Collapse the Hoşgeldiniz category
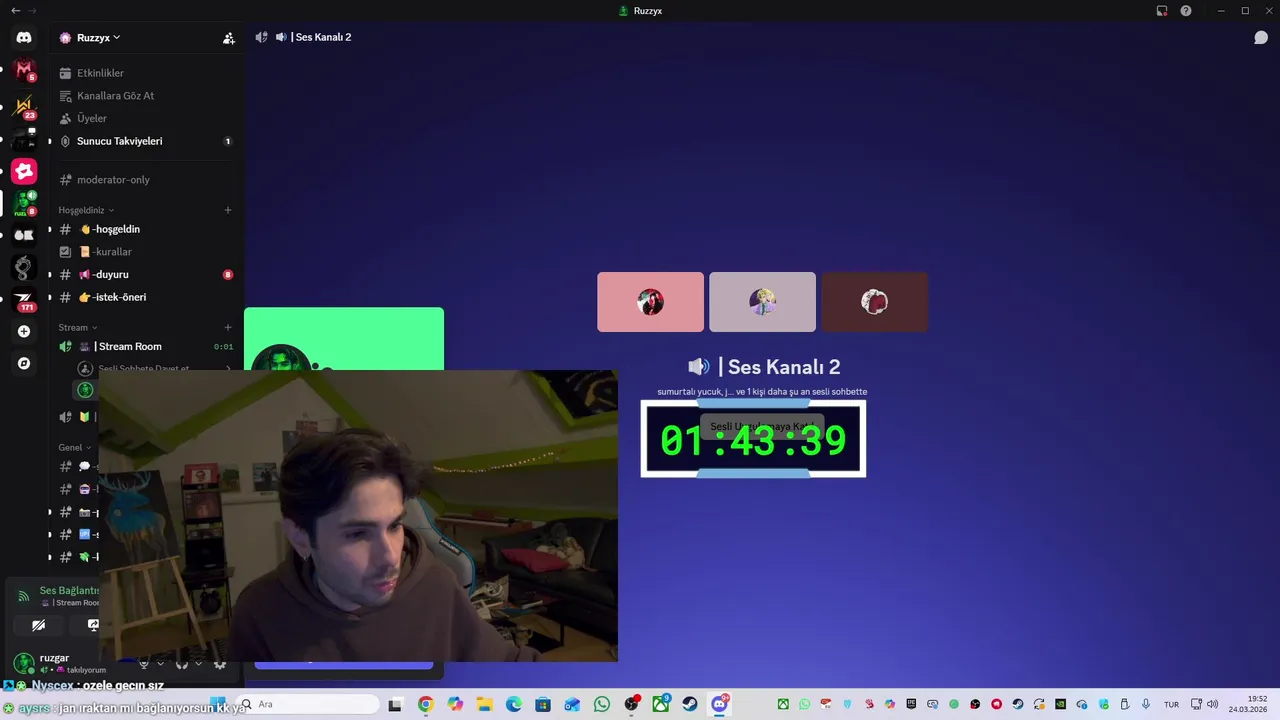The image size is (1280, 720). pyautogui.click(x=86, y=210)
